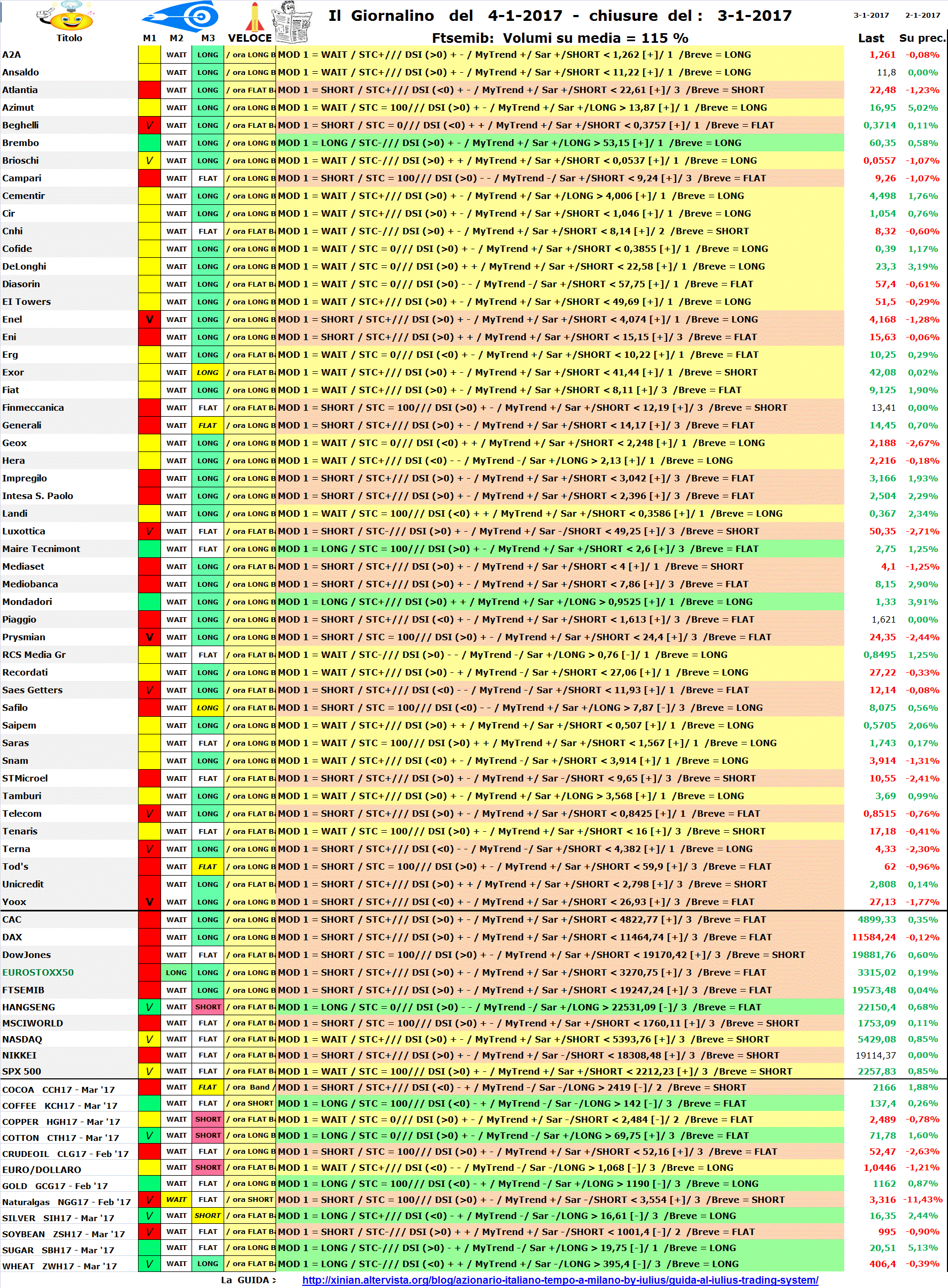Click the La GUIDA label
The height and width of the screenshot is (1288, 948).
248,1280
